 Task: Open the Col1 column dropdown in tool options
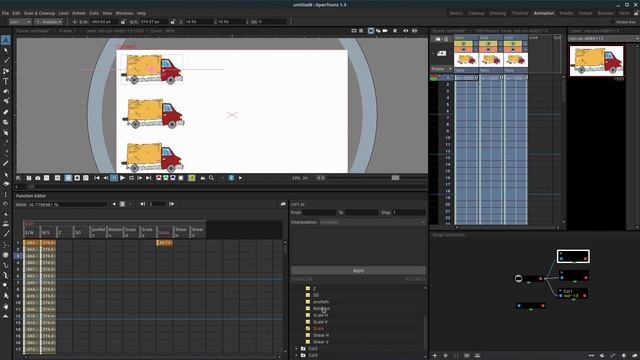(20, 22)
